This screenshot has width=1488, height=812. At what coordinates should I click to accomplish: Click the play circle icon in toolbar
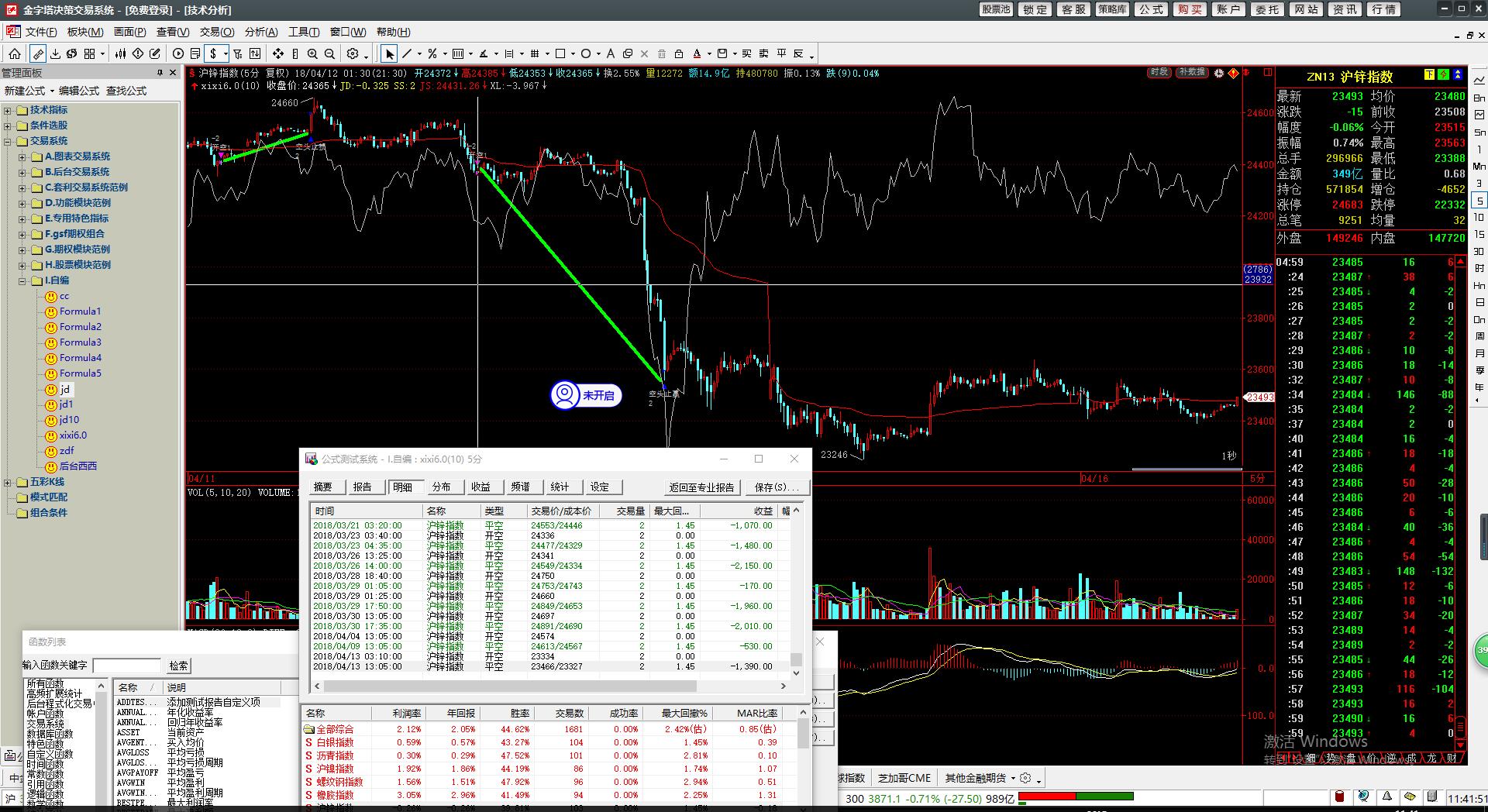click(x=178, y=53)
